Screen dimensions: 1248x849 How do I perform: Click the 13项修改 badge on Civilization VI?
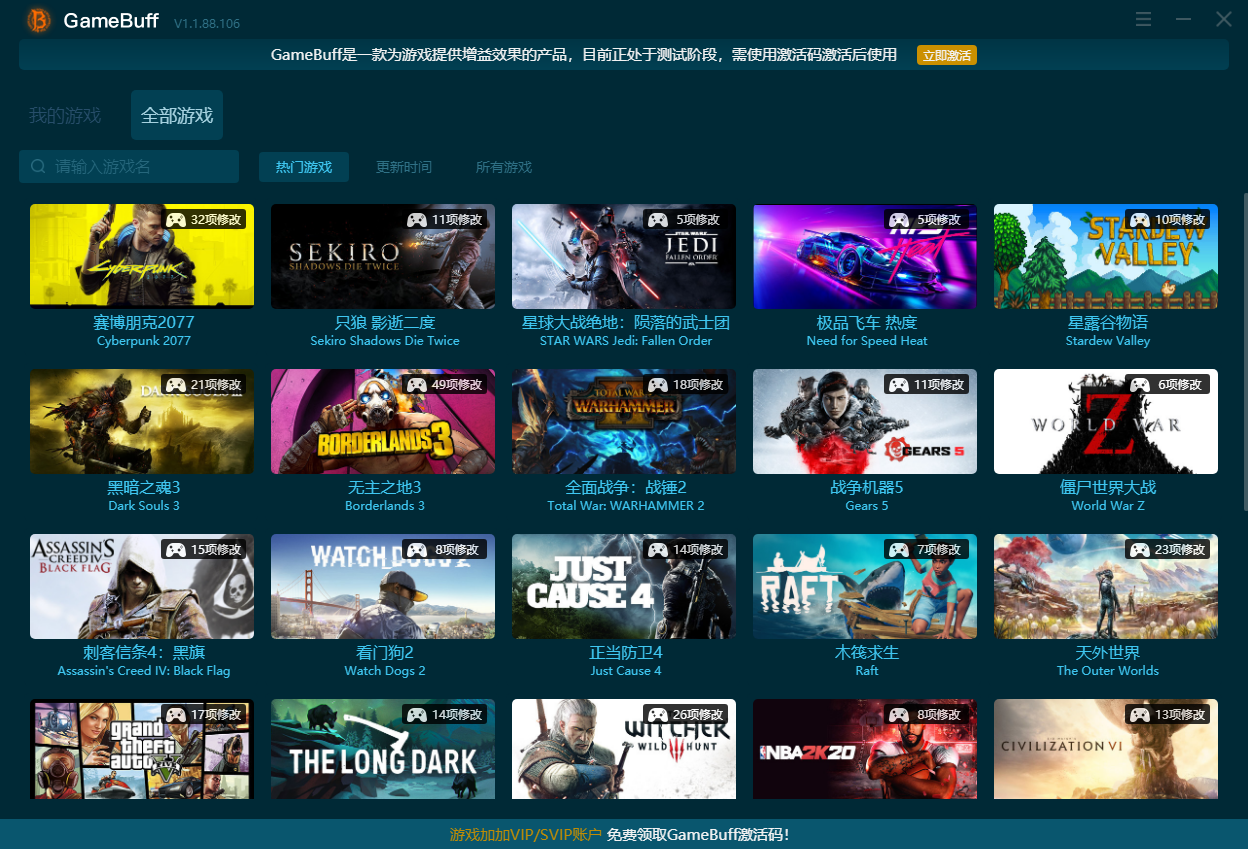[1168, 714]
